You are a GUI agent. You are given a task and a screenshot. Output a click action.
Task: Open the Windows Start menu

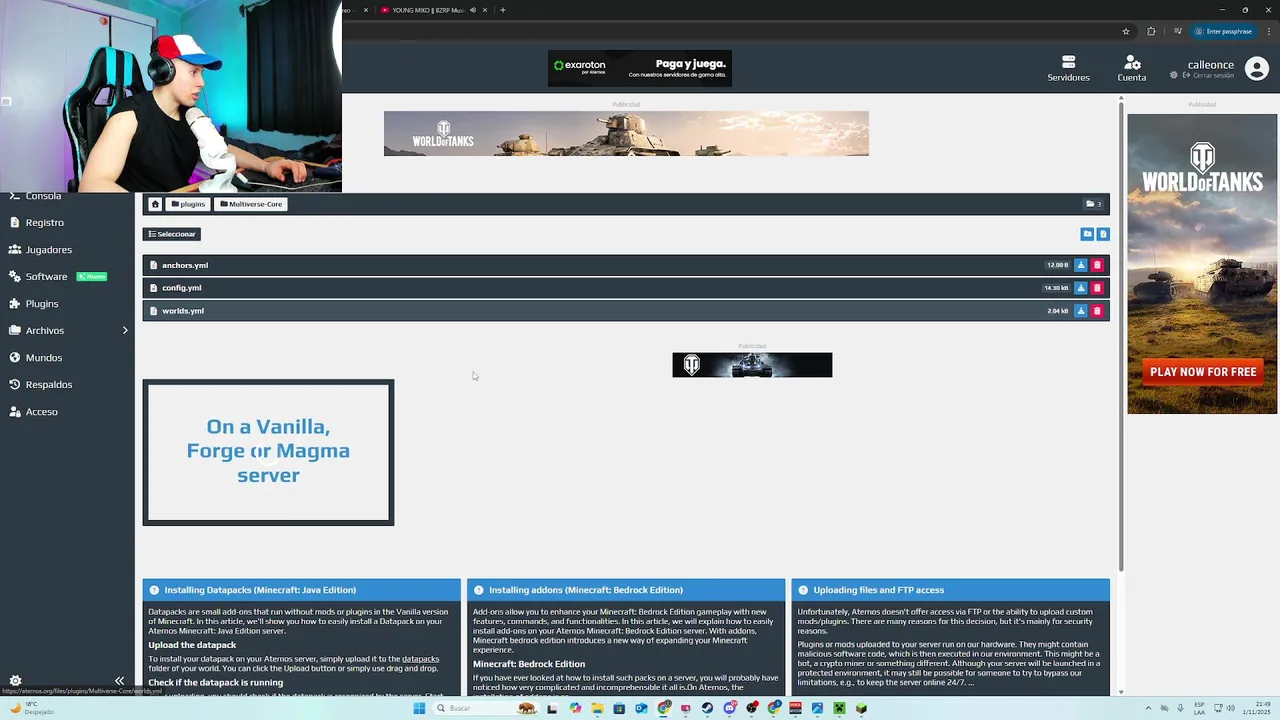tap(419, 708)
